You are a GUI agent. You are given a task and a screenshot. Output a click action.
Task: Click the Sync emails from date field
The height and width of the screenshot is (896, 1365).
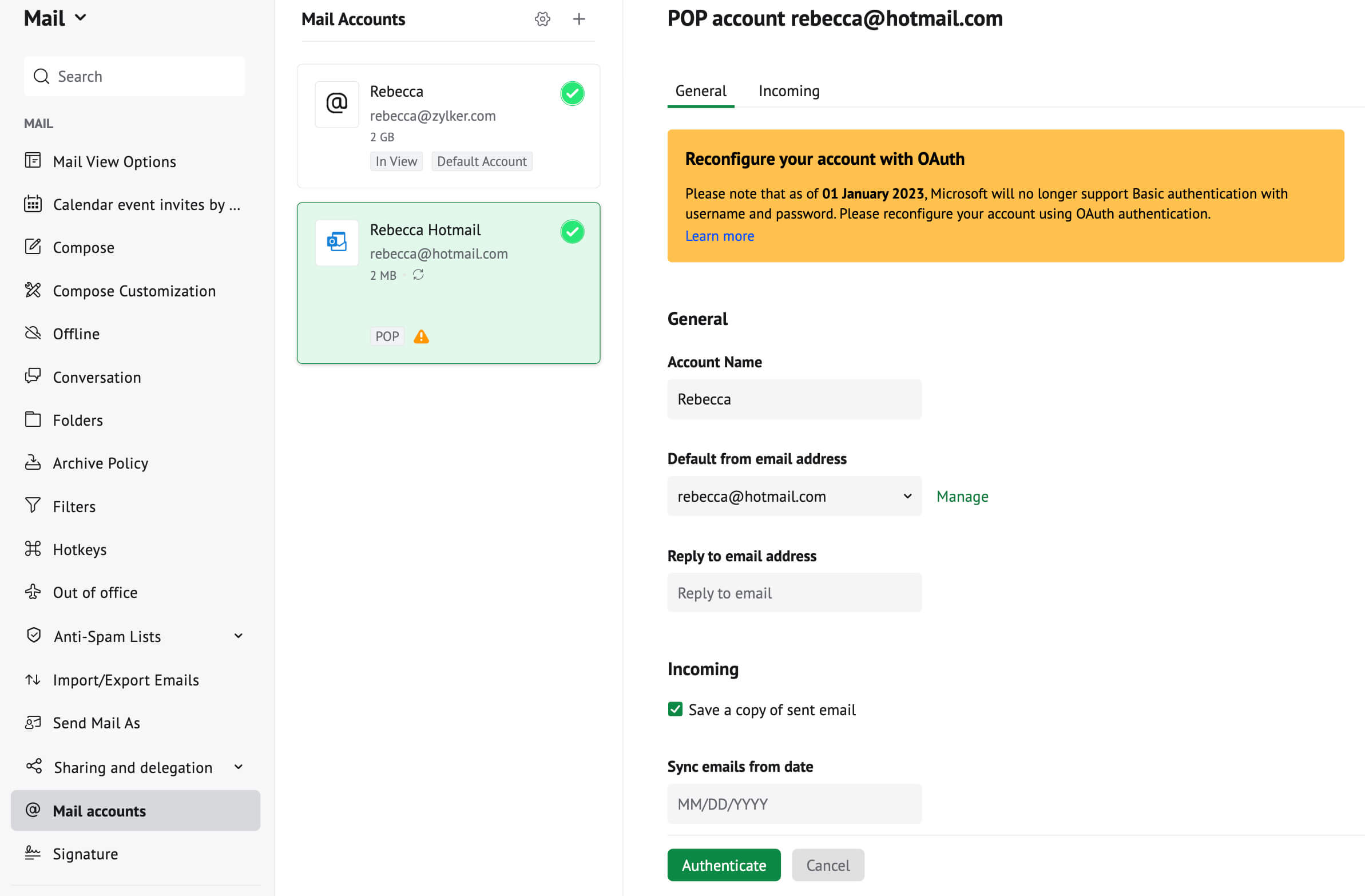pyautogui.click(x=794, y=803)
